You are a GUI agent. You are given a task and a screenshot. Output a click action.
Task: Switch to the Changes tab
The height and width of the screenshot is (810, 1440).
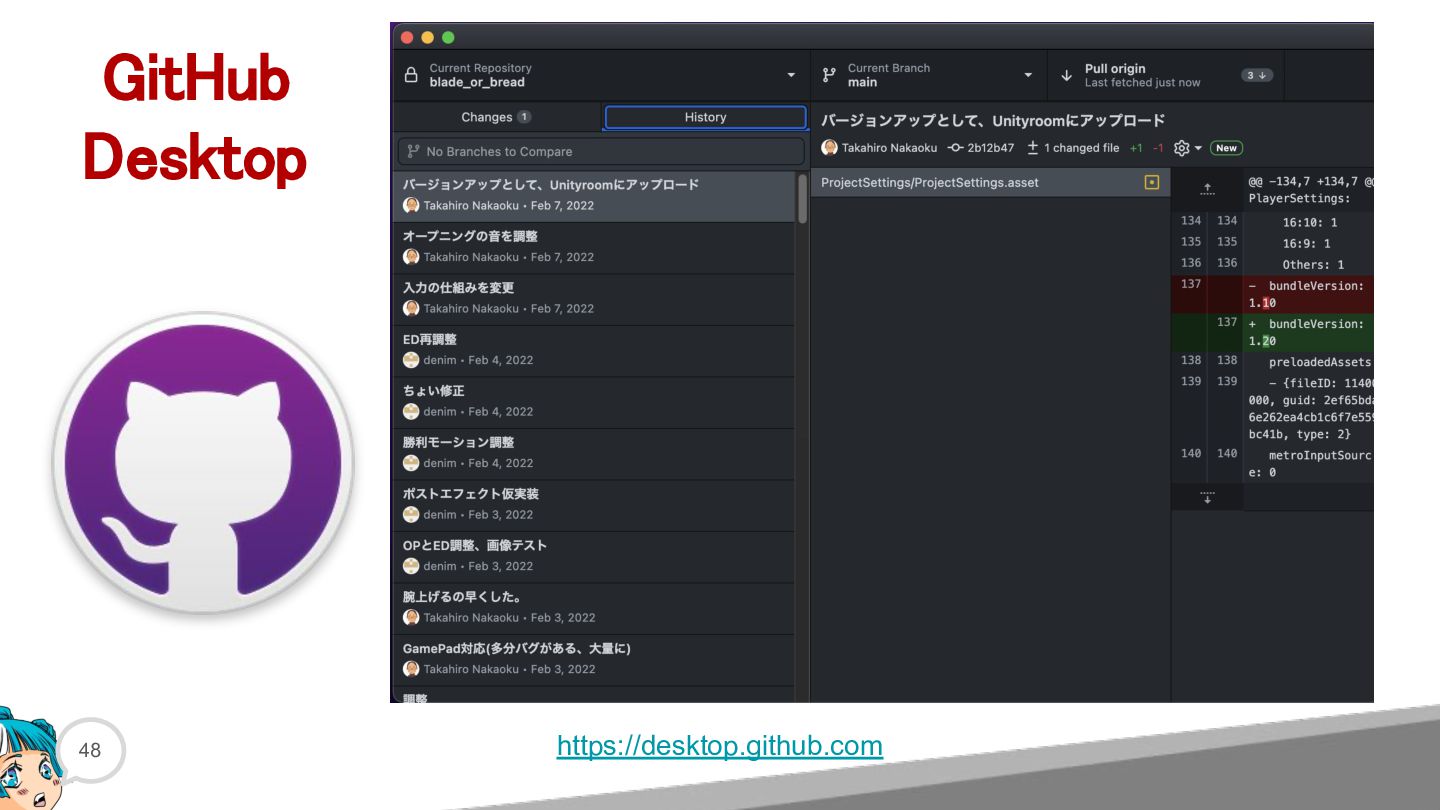tap(497, 117)
